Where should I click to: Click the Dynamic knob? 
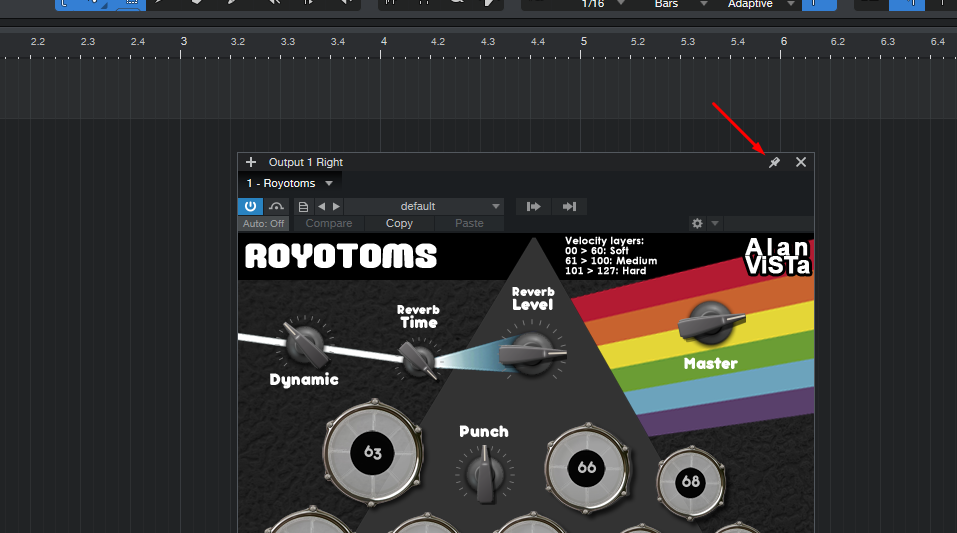(x=305, y=344)
